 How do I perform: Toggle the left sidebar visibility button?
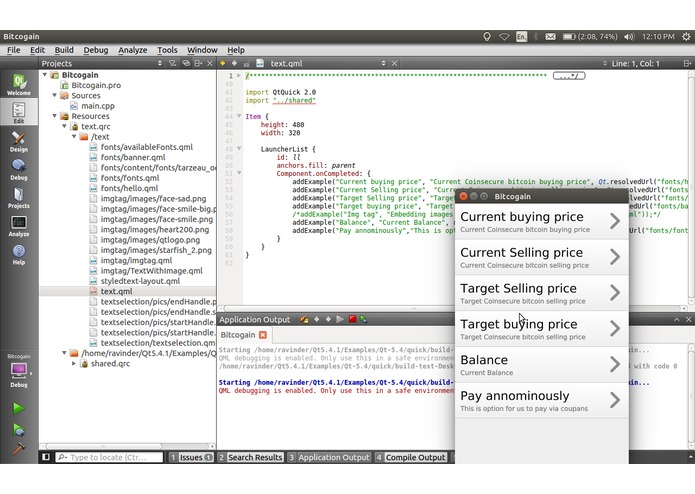click(x=46, y=457)
